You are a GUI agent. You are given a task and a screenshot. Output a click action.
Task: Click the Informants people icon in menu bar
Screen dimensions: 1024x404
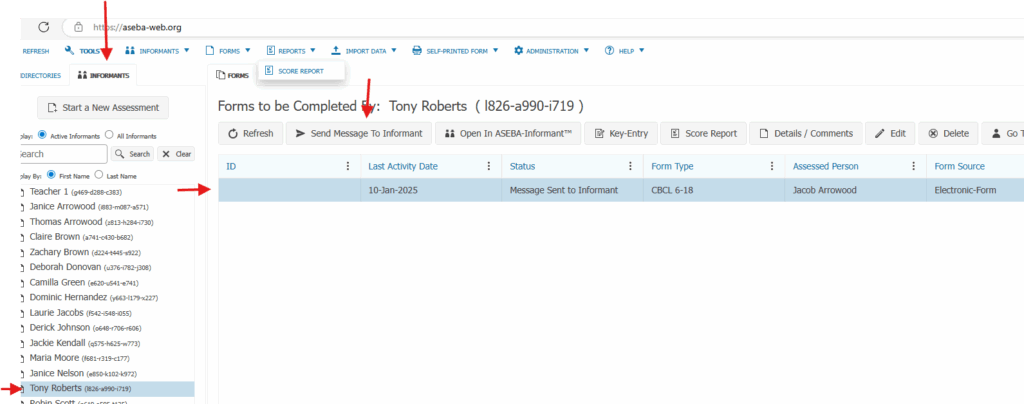pos(129,50)
